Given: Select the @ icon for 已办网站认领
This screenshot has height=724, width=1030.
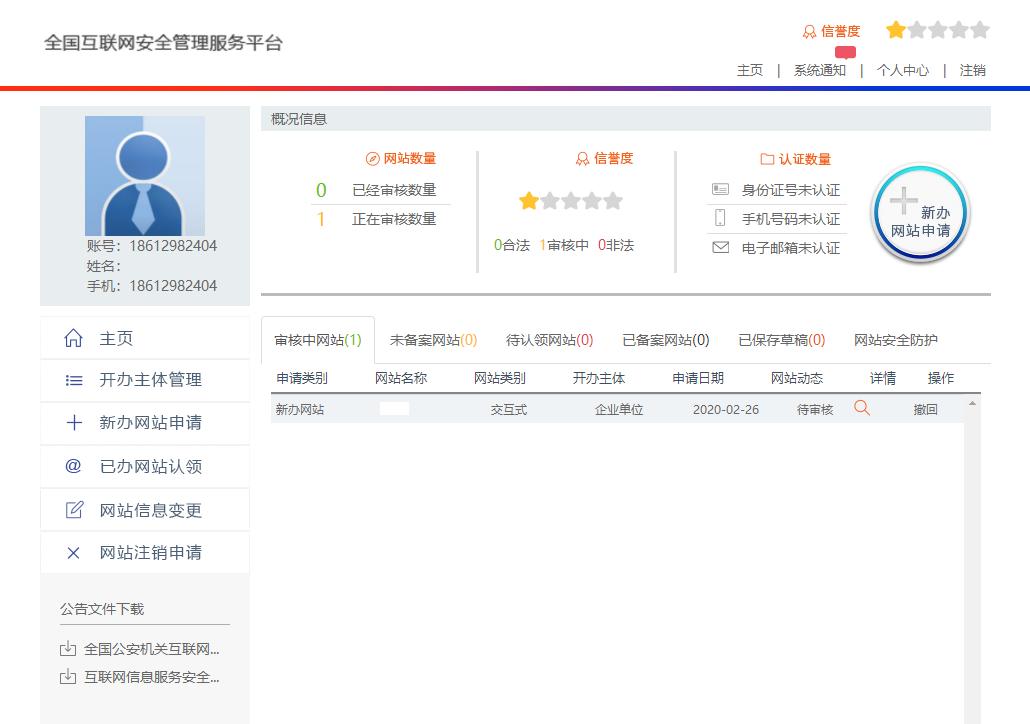Looking at the screenshot, I should click(x=73, y=467).
